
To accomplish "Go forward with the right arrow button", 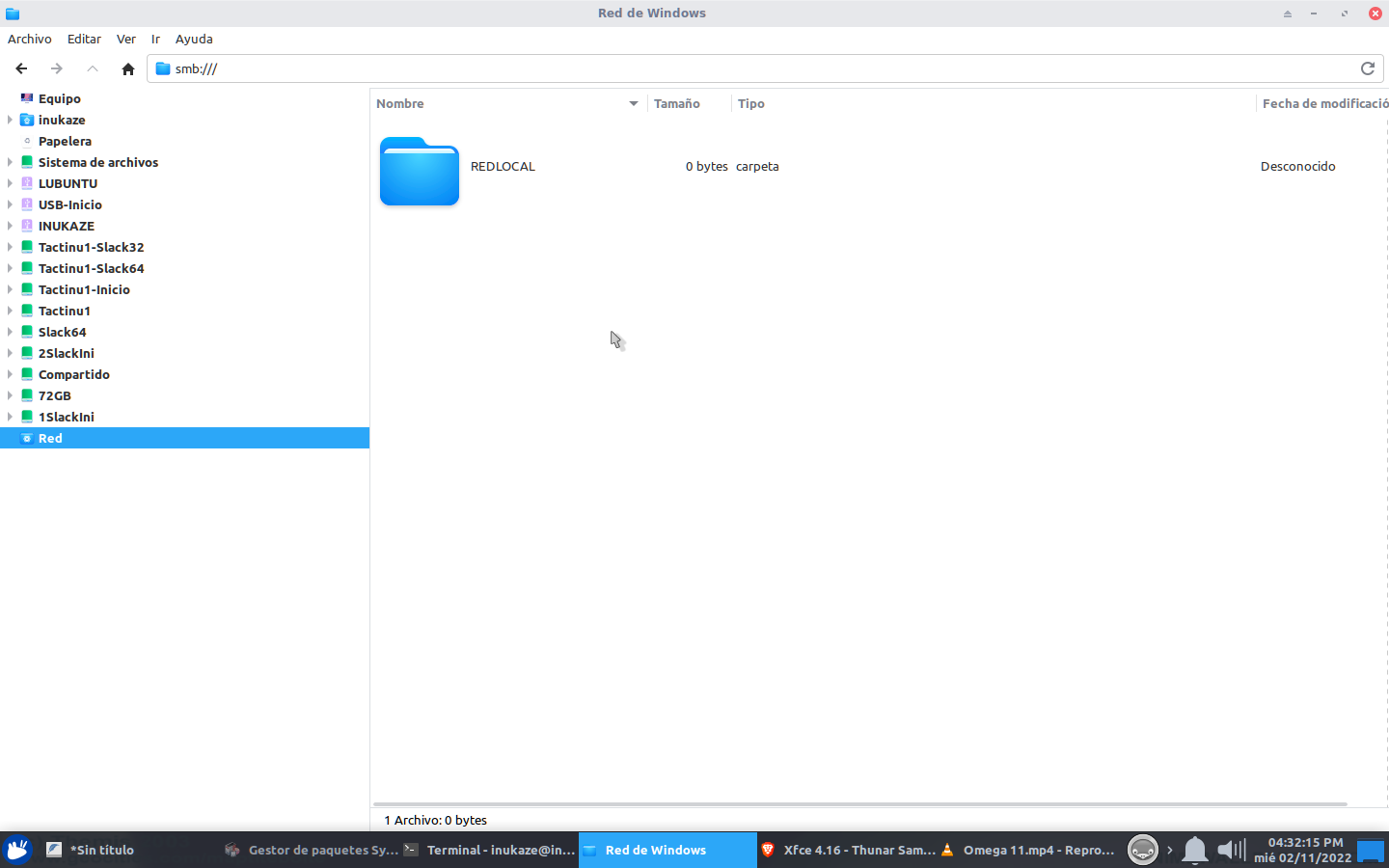I will (57, 68).
